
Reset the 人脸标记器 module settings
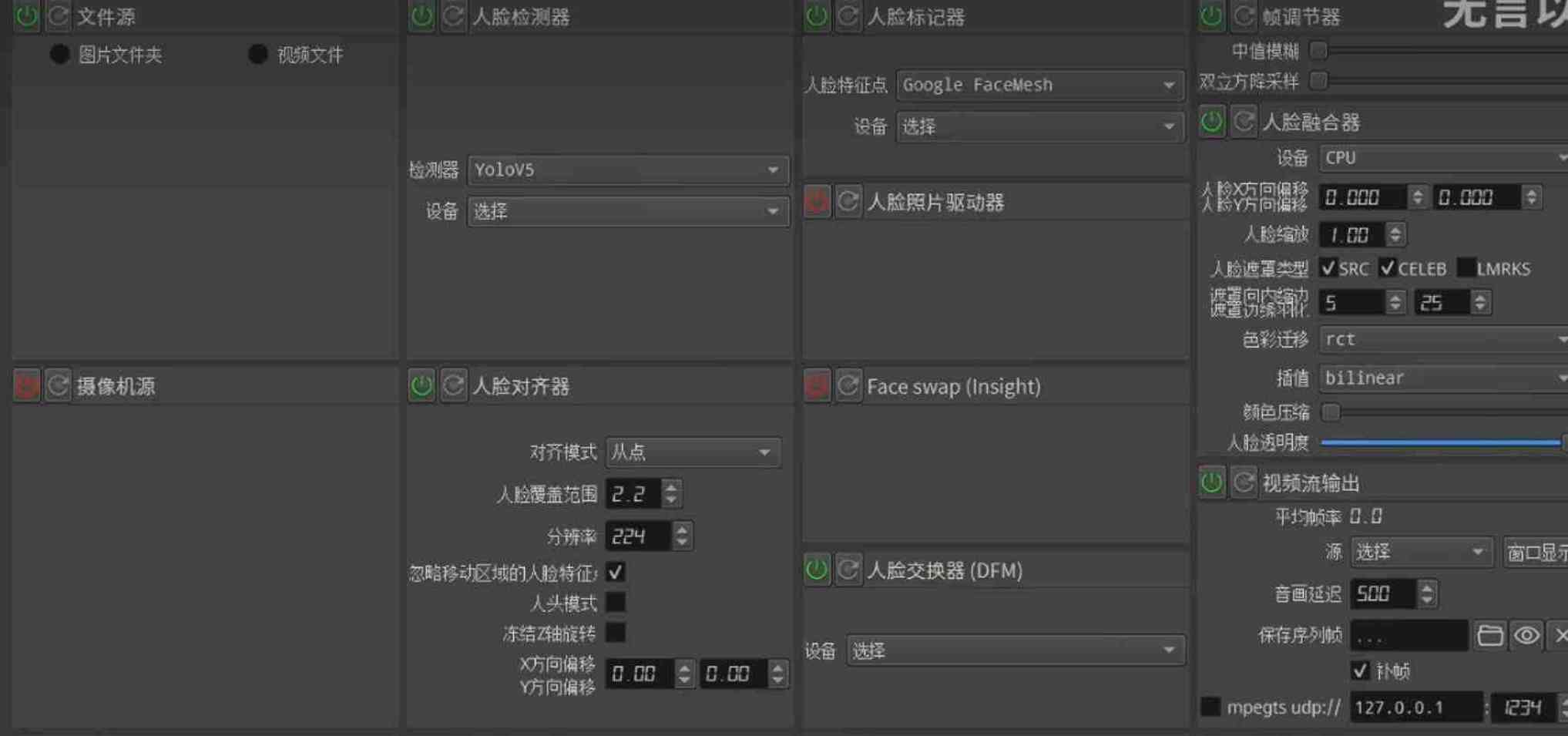(848, 16)
